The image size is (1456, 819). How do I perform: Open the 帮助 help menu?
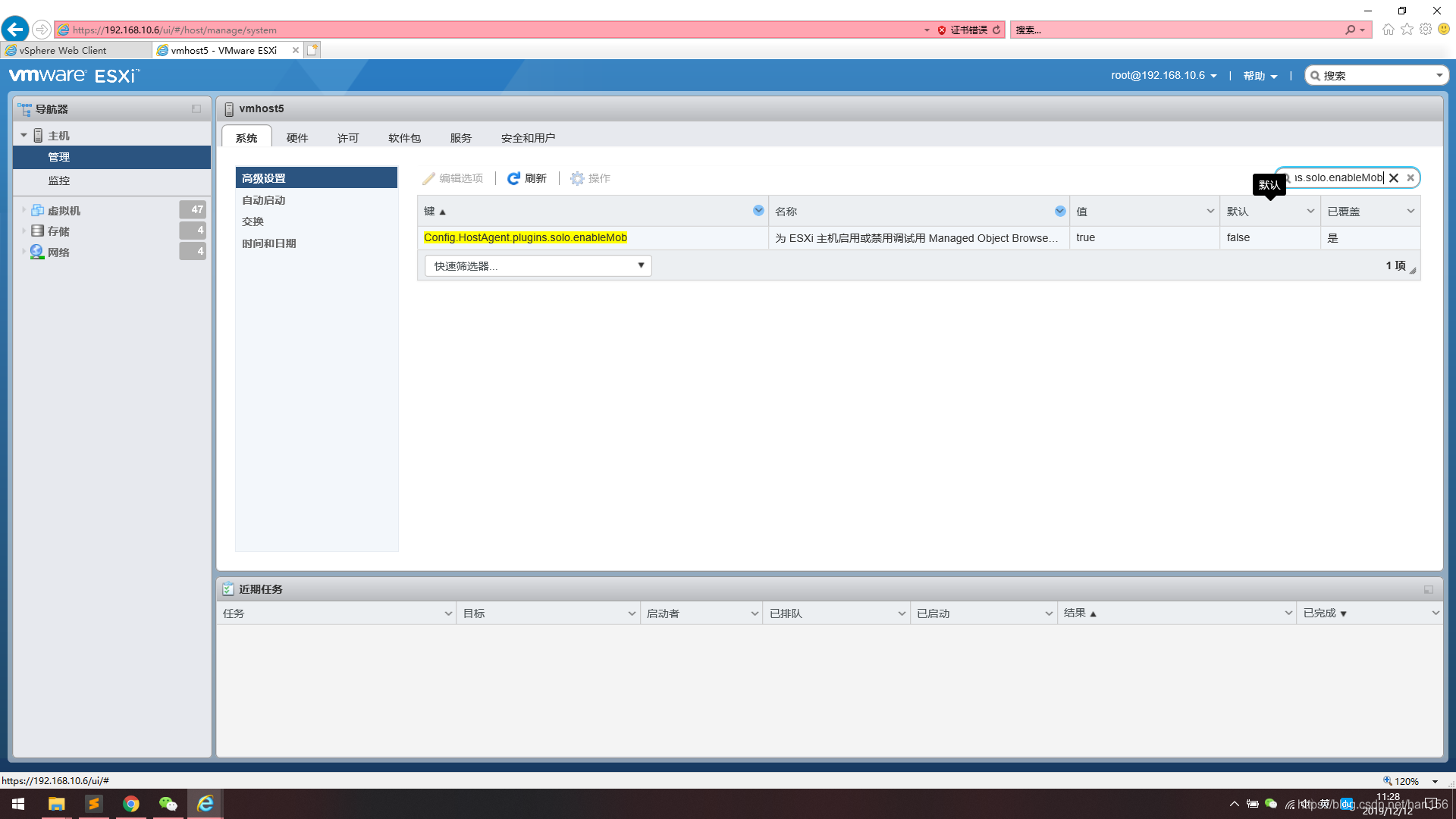[1260, 76]
